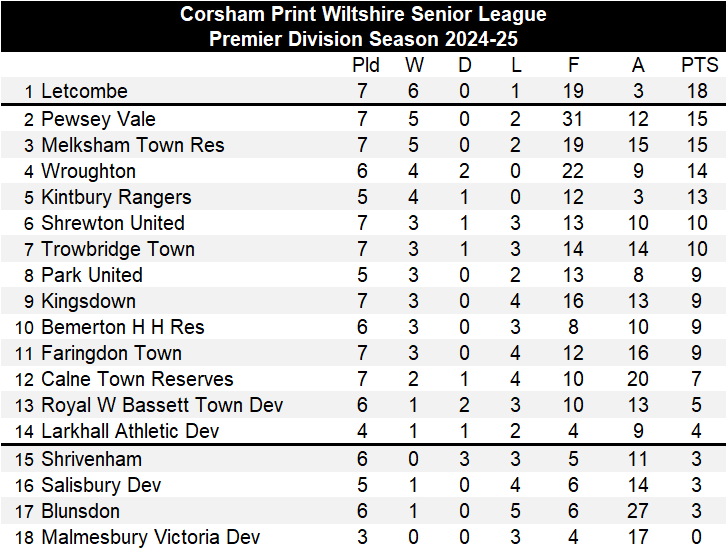Click the Park United team name
Screen dimensions: 726x550
click(91, 276)
